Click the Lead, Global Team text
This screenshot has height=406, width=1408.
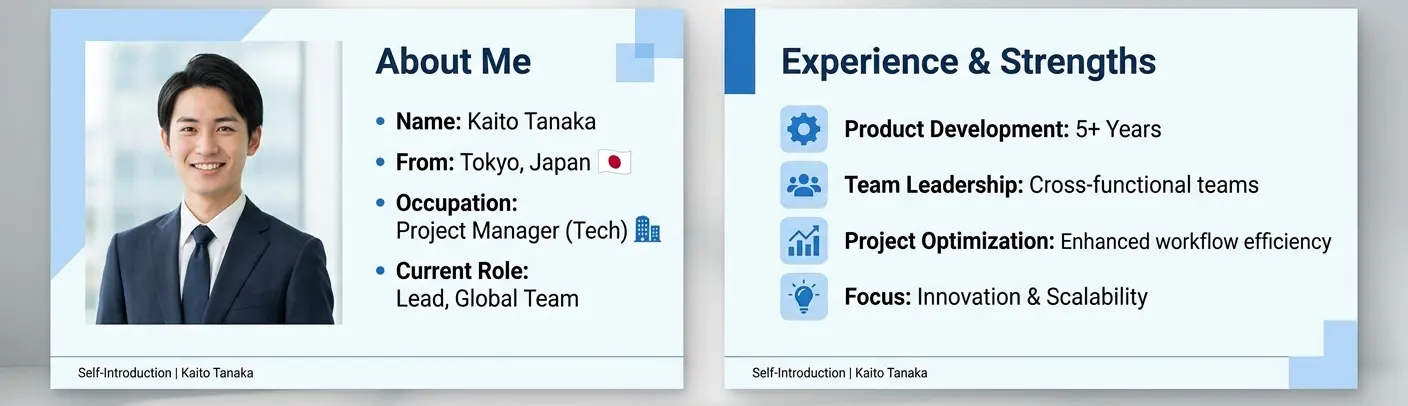pyautogui.click(x=487, y=298)
